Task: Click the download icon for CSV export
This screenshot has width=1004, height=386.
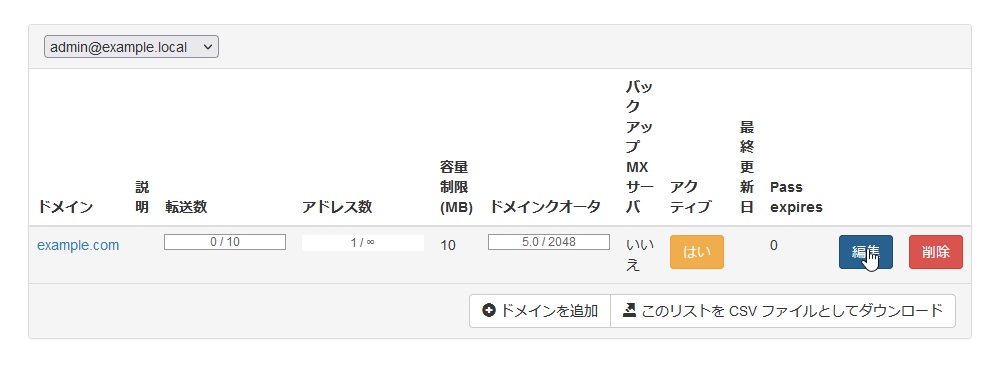Action: pyautogui.click(x=629, y=310)
